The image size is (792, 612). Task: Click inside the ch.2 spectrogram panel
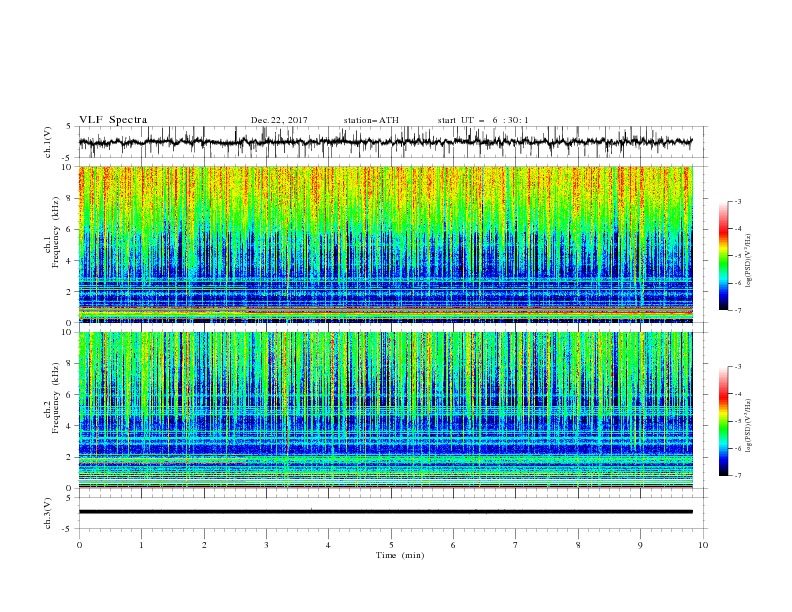[x=385, y=410]
